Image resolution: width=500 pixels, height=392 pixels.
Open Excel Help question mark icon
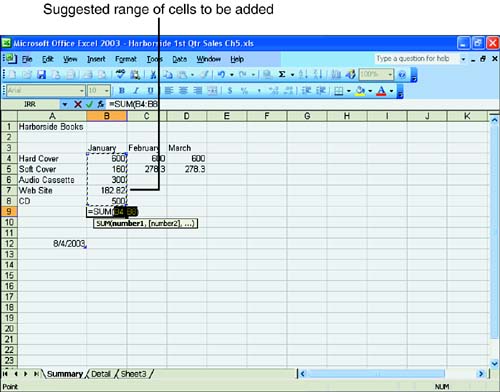pyautogui.click(x=402, y=74)
